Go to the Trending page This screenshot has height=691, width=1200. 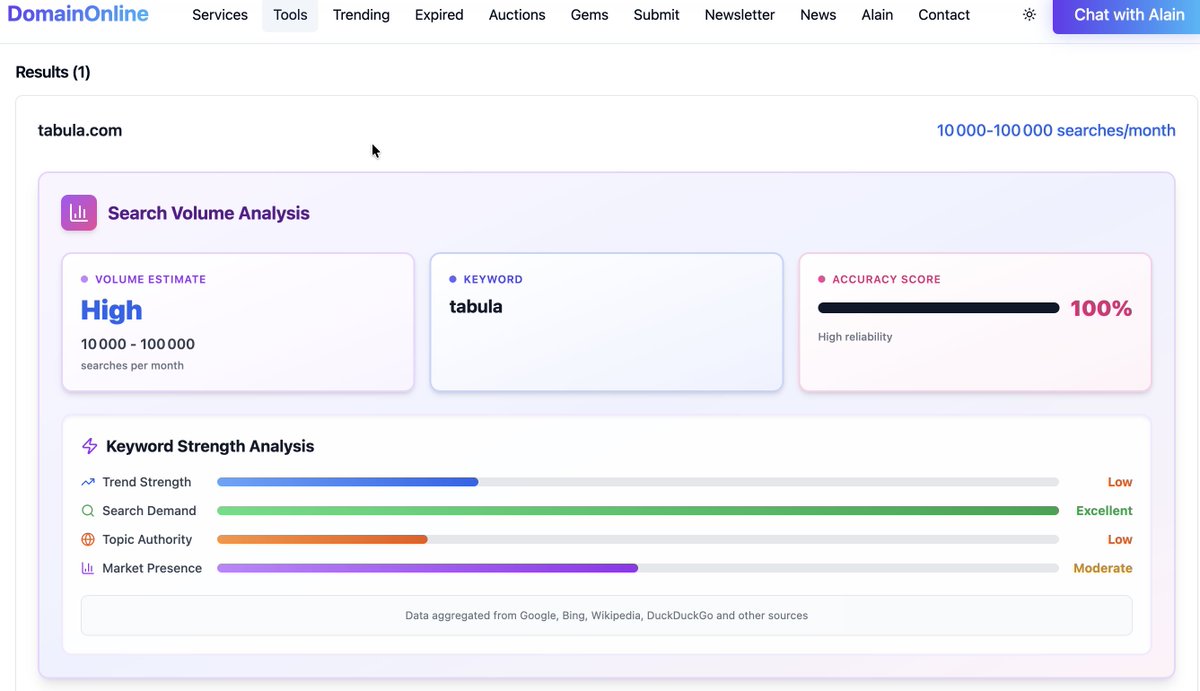361,15
